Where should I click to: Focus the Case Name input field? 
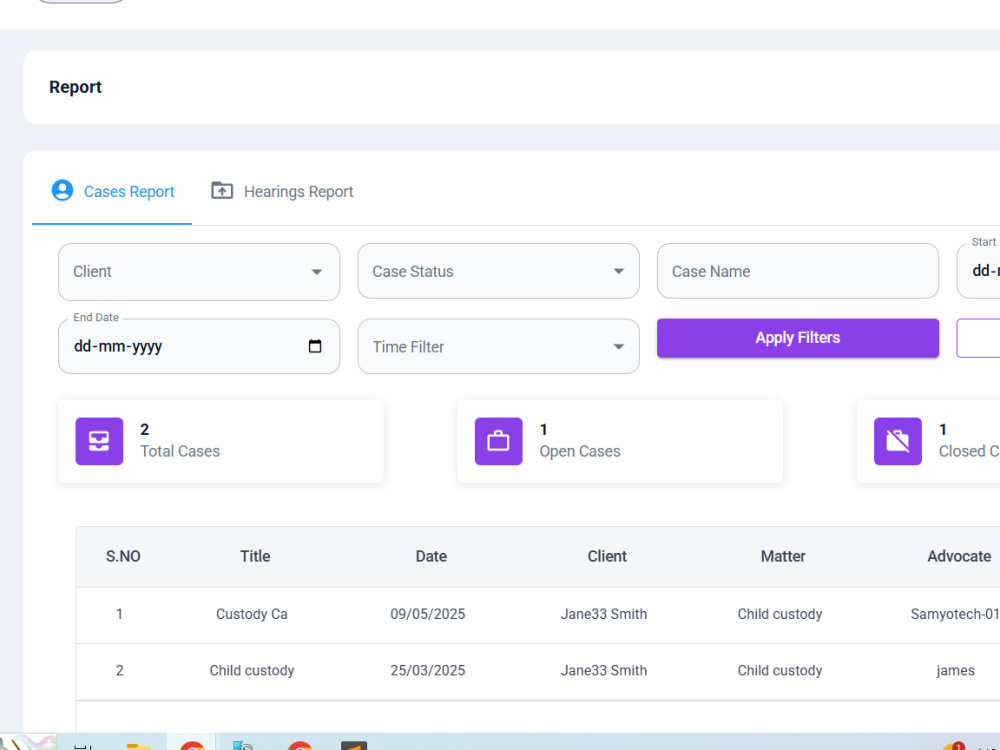pyautogui.click(x=798, y=271)
